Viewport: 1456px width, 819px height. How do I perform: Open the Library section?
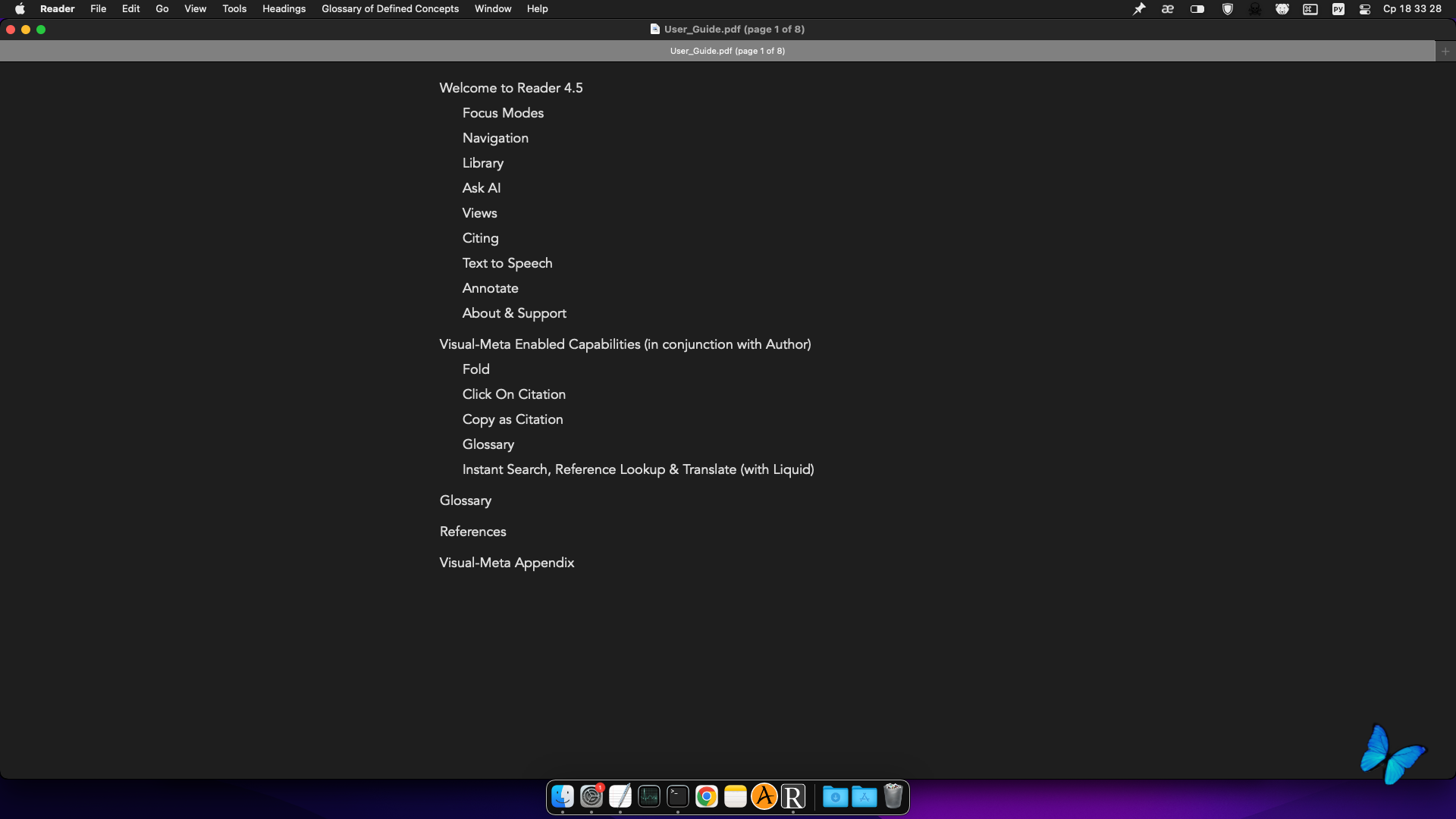pos(483,163)
